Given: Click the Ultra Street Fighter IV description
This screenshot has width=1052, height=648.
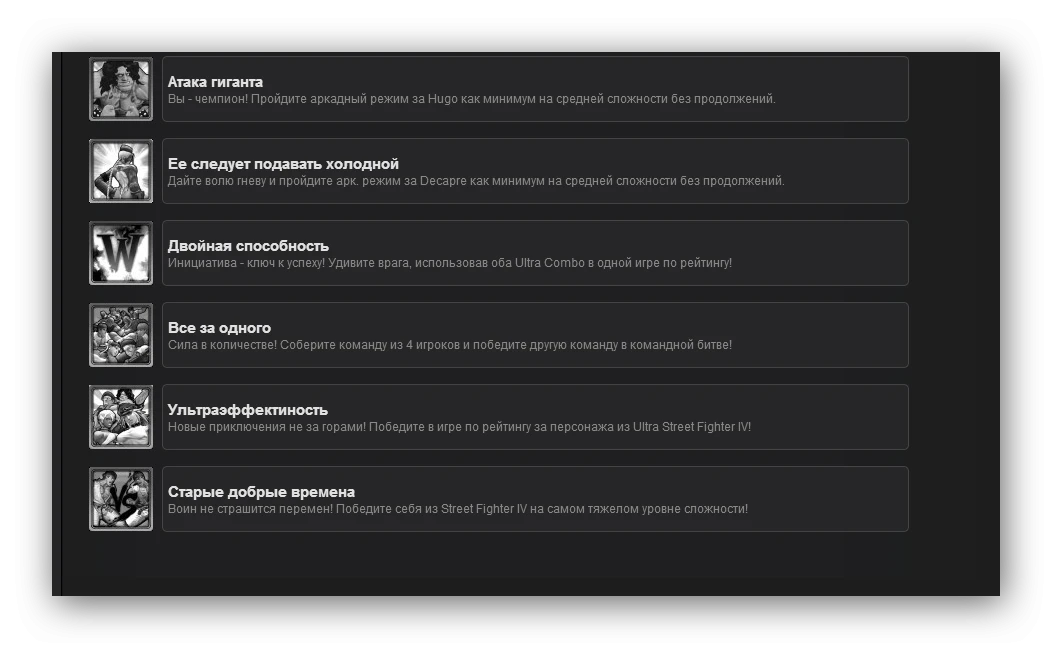Looking at the screenshot, I should (459, 427).
